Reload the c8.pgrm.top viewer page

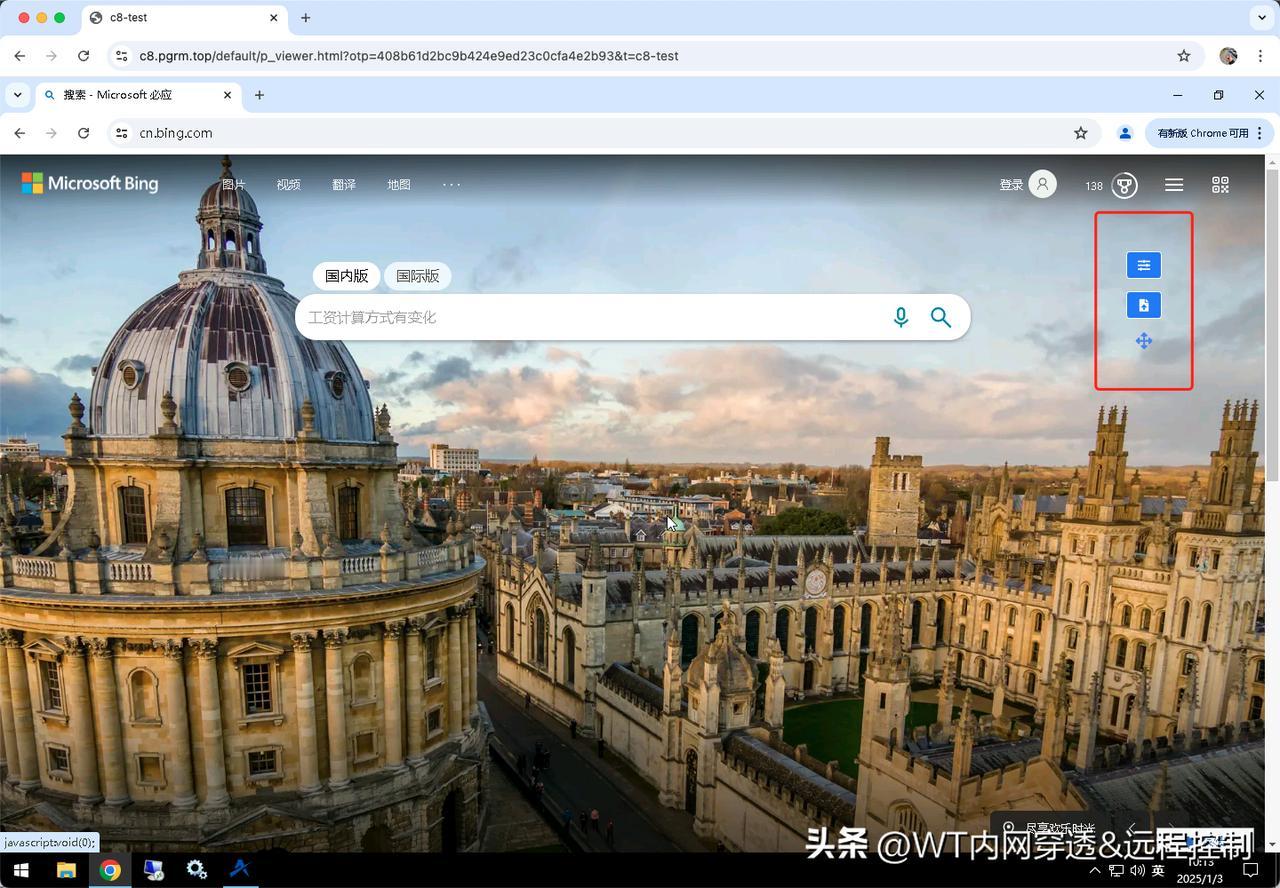click(84, 56)
